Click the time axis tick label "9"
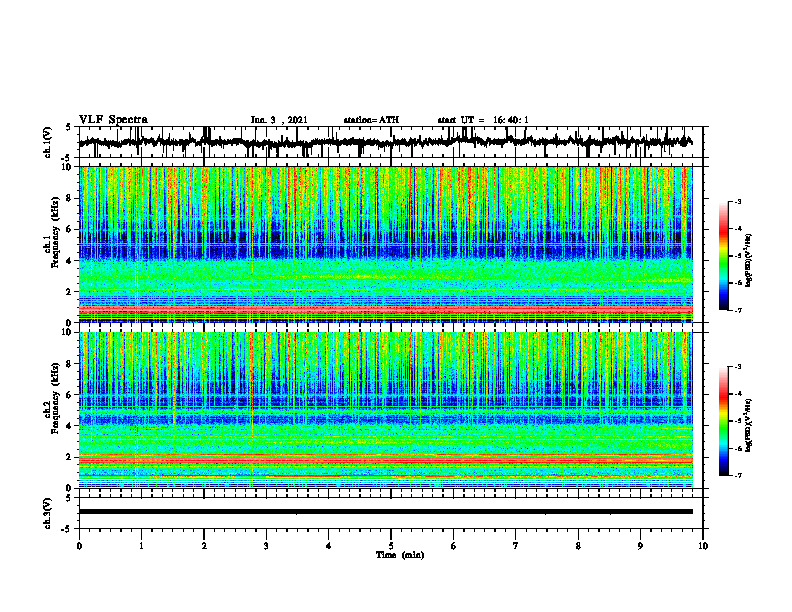The width and height of the screenshot is (792, 612). click(640, 546)
